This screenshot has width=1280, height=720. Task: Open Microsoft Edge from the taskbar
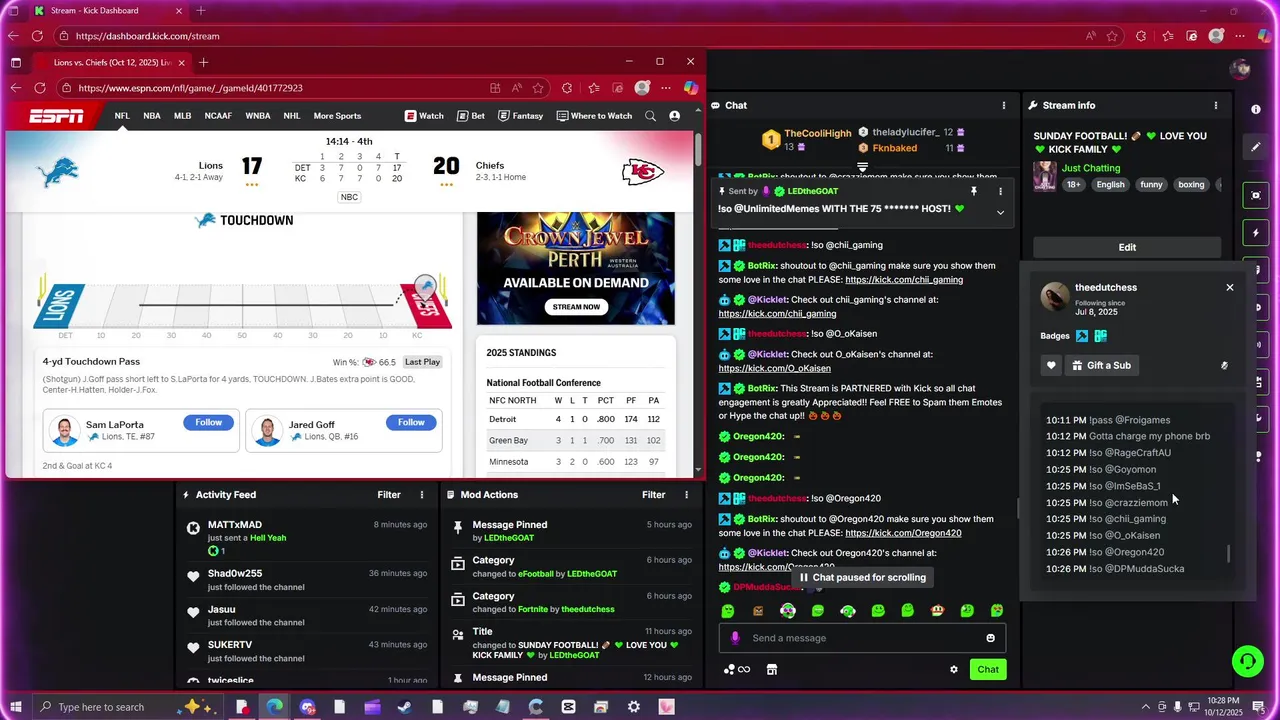pyautogui.click(x=274, y=707)
